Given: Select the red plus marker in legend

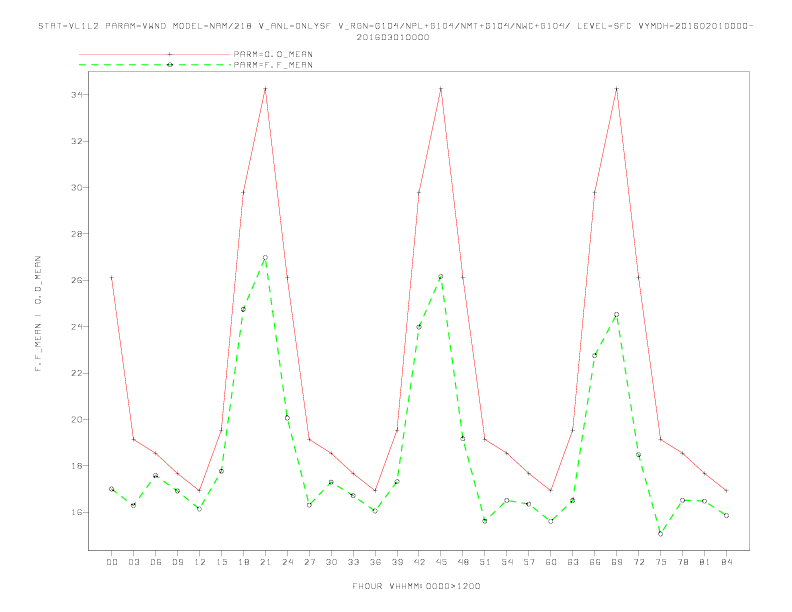Looking at the screenshot, I should click(170, 54).
